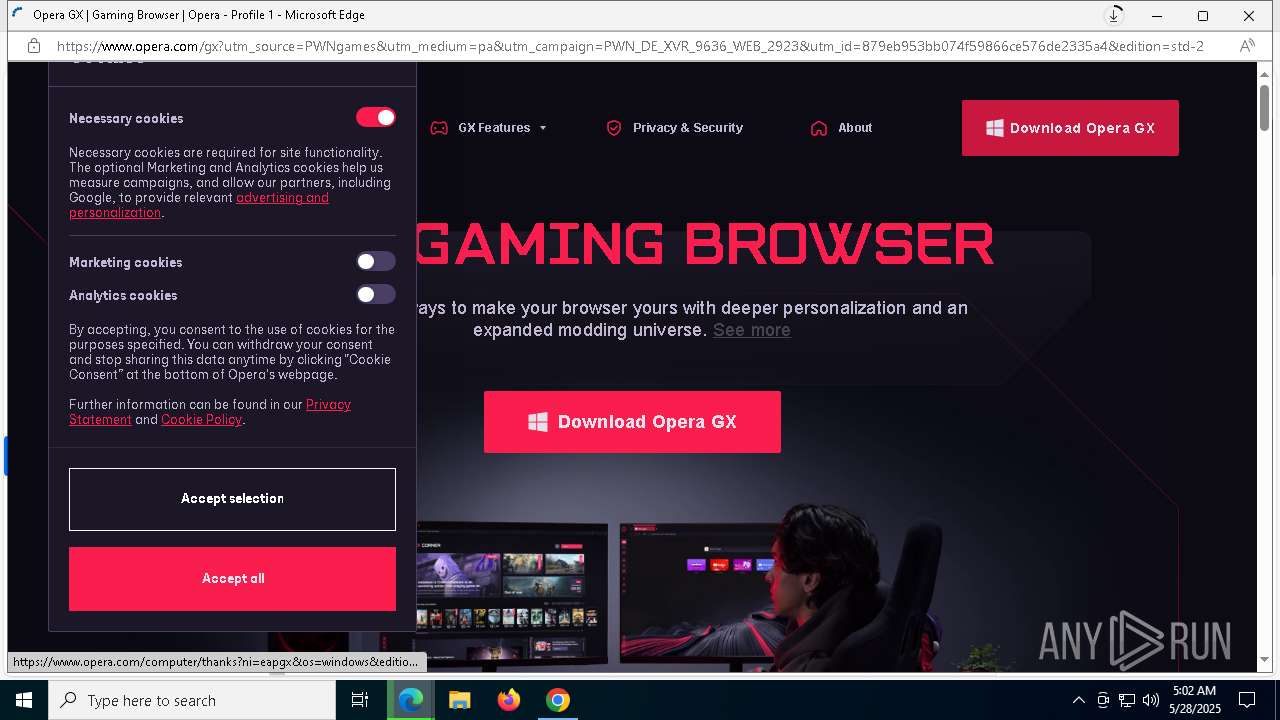Click the Windows Start button
This screenshot has width=1280, height=720.
(24, 700)
